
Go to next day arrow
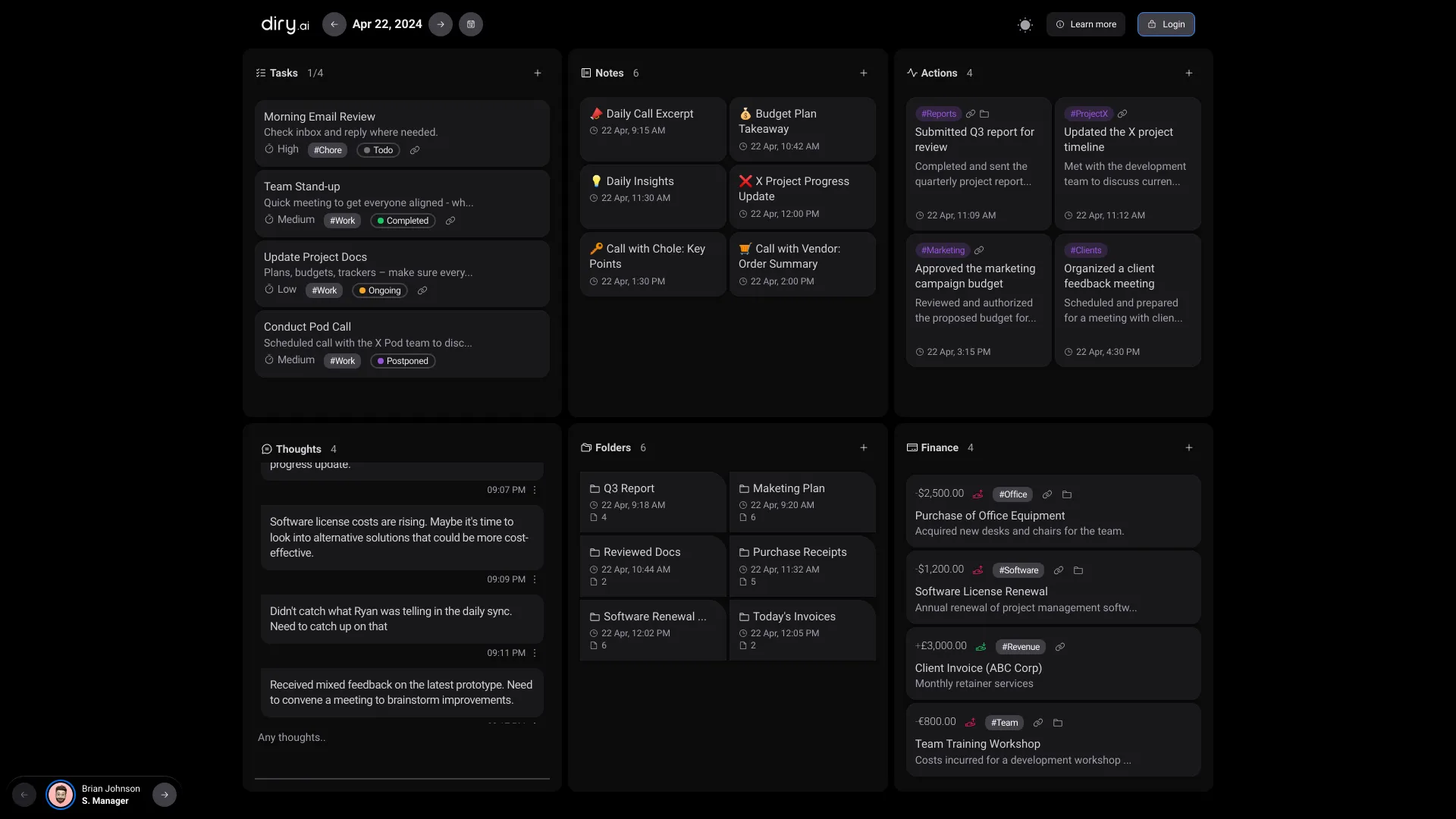click(x=441, y=24)
